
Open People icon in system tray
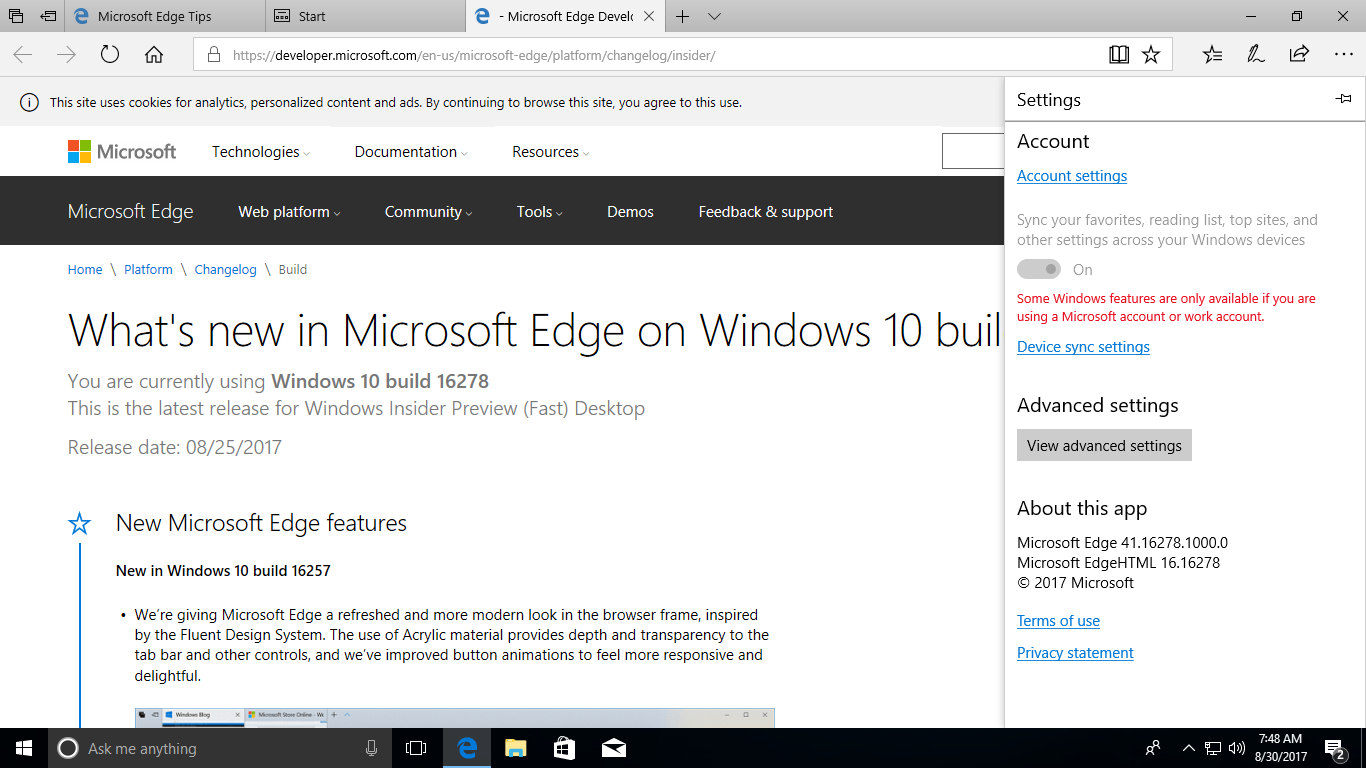point(1153,748)
